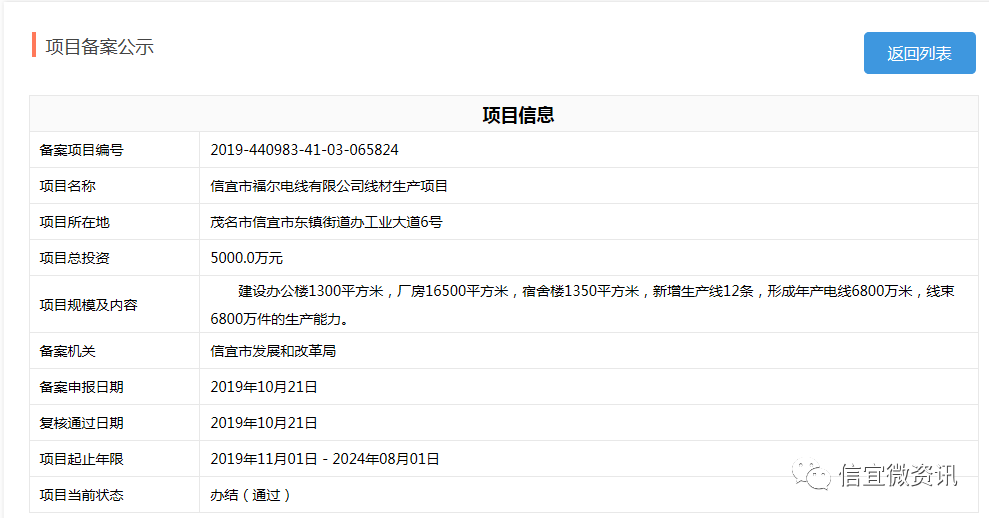Select project number 2019-440983-41-03-065824
The image size is (989, 518).
pos(305,150)
